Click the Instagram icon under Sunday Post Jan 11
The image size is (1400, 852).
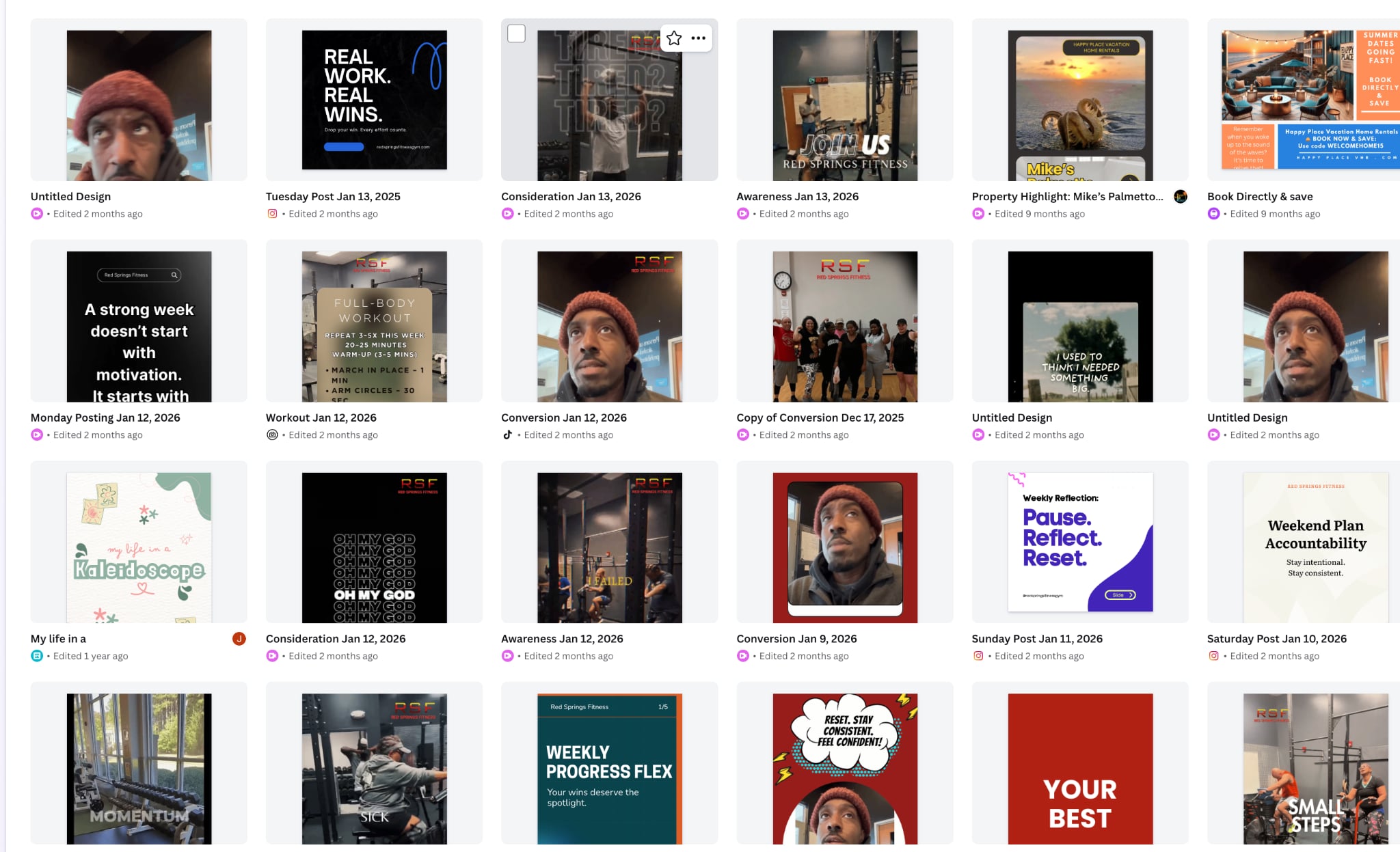click(978, 656)
